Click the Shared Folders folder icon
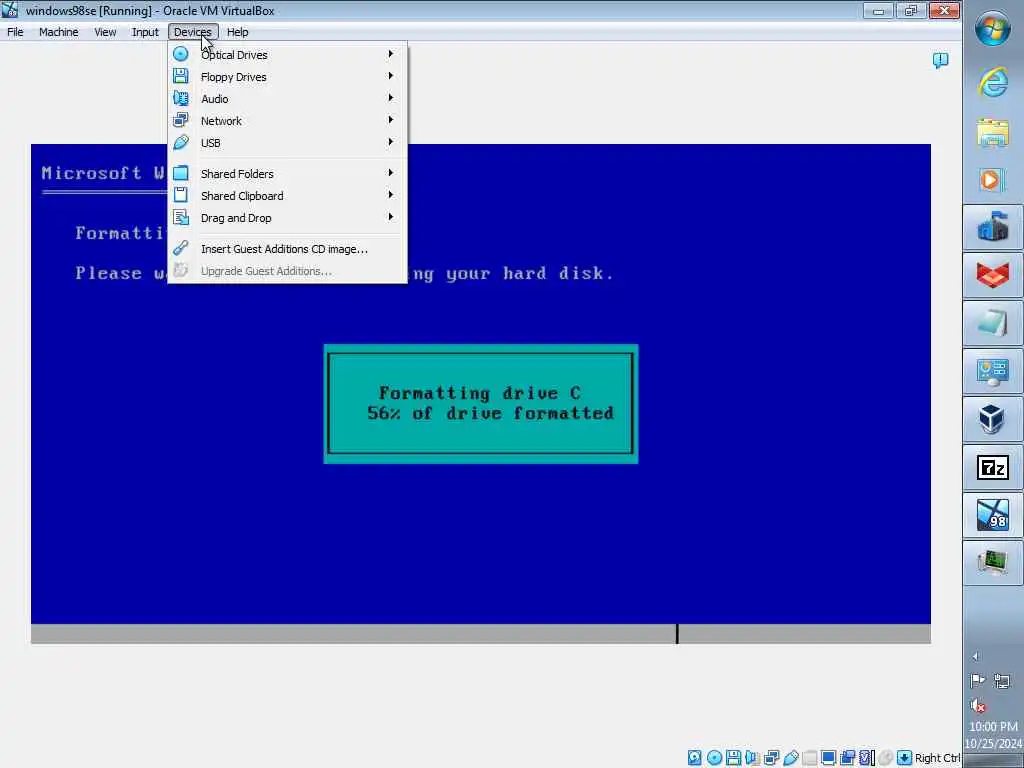Viewport: 1024px width, 768px height. pos(181,173)
